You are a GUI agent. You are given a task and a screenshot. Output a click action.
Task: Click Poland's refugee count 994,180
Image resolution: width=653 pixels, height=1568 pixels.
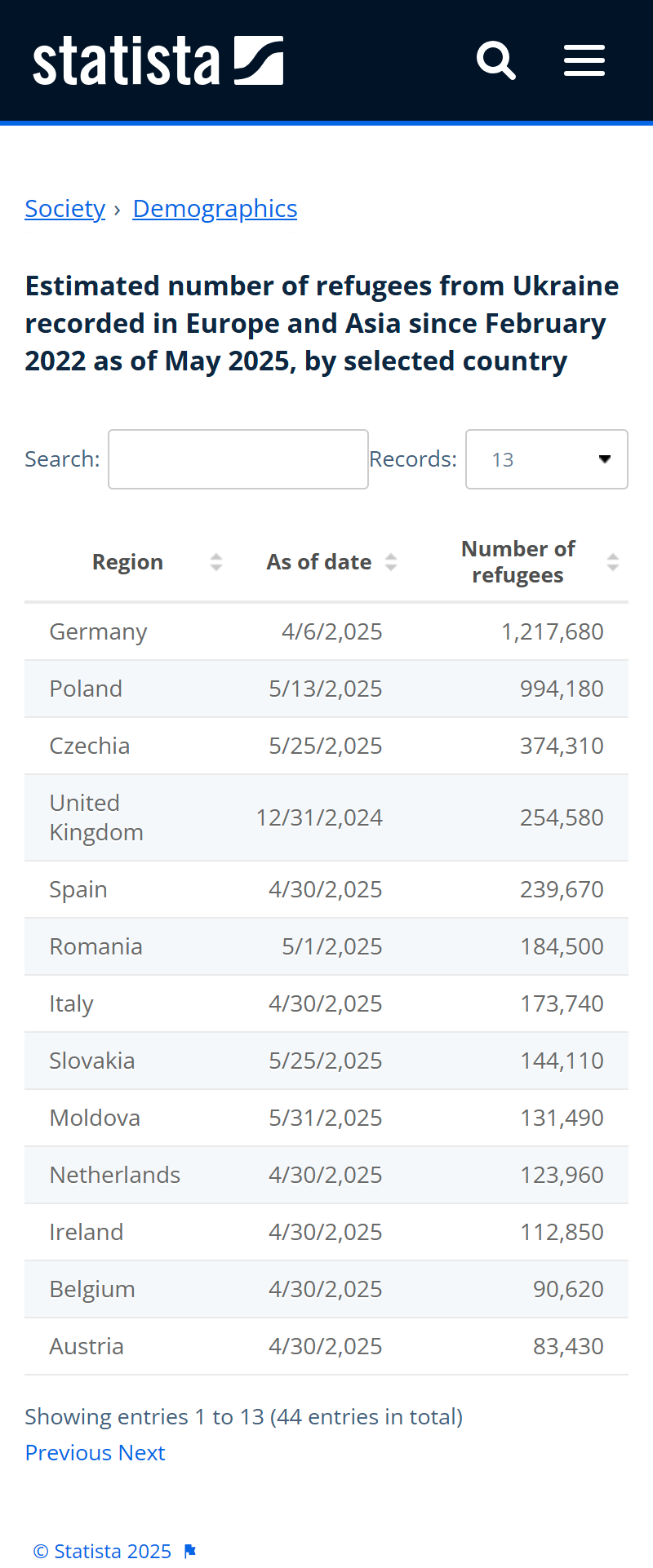click(562, 689)
